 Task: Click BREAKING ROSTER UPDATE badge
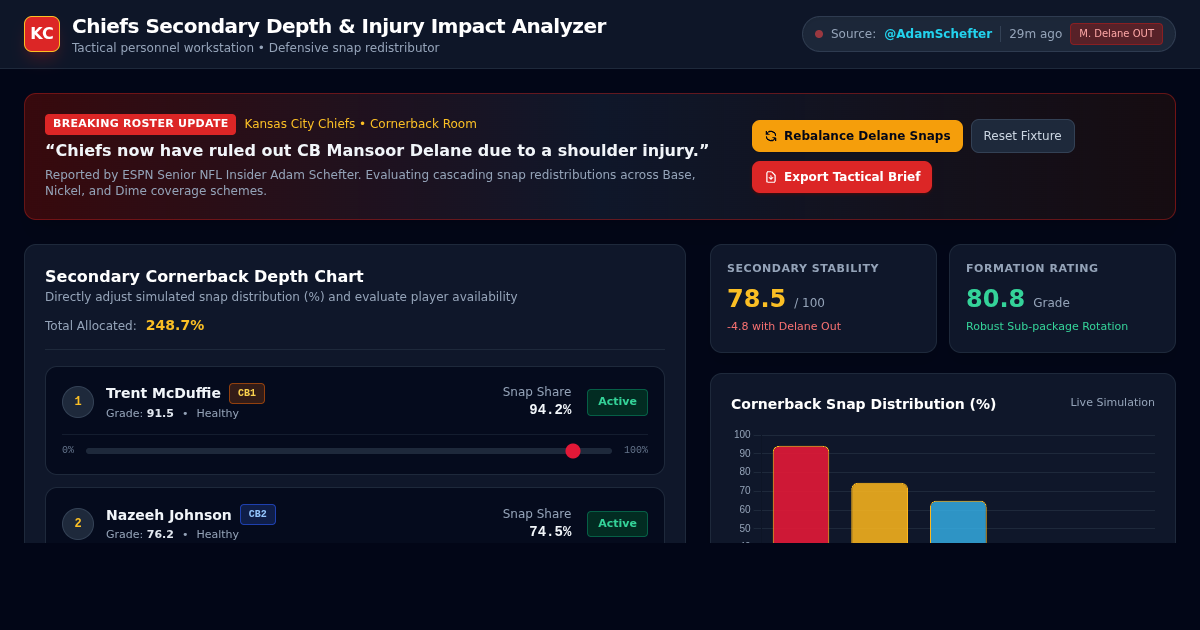click(x=140, y=124)
